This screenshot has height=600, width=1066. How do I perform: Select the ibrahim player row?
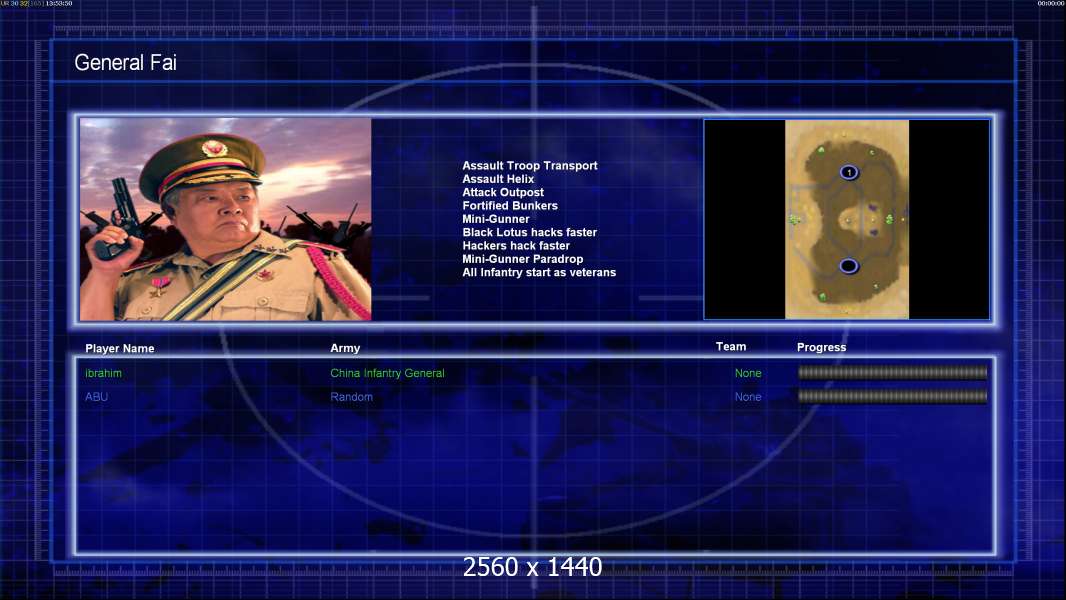pyautogui.click(x=535, y=373)
